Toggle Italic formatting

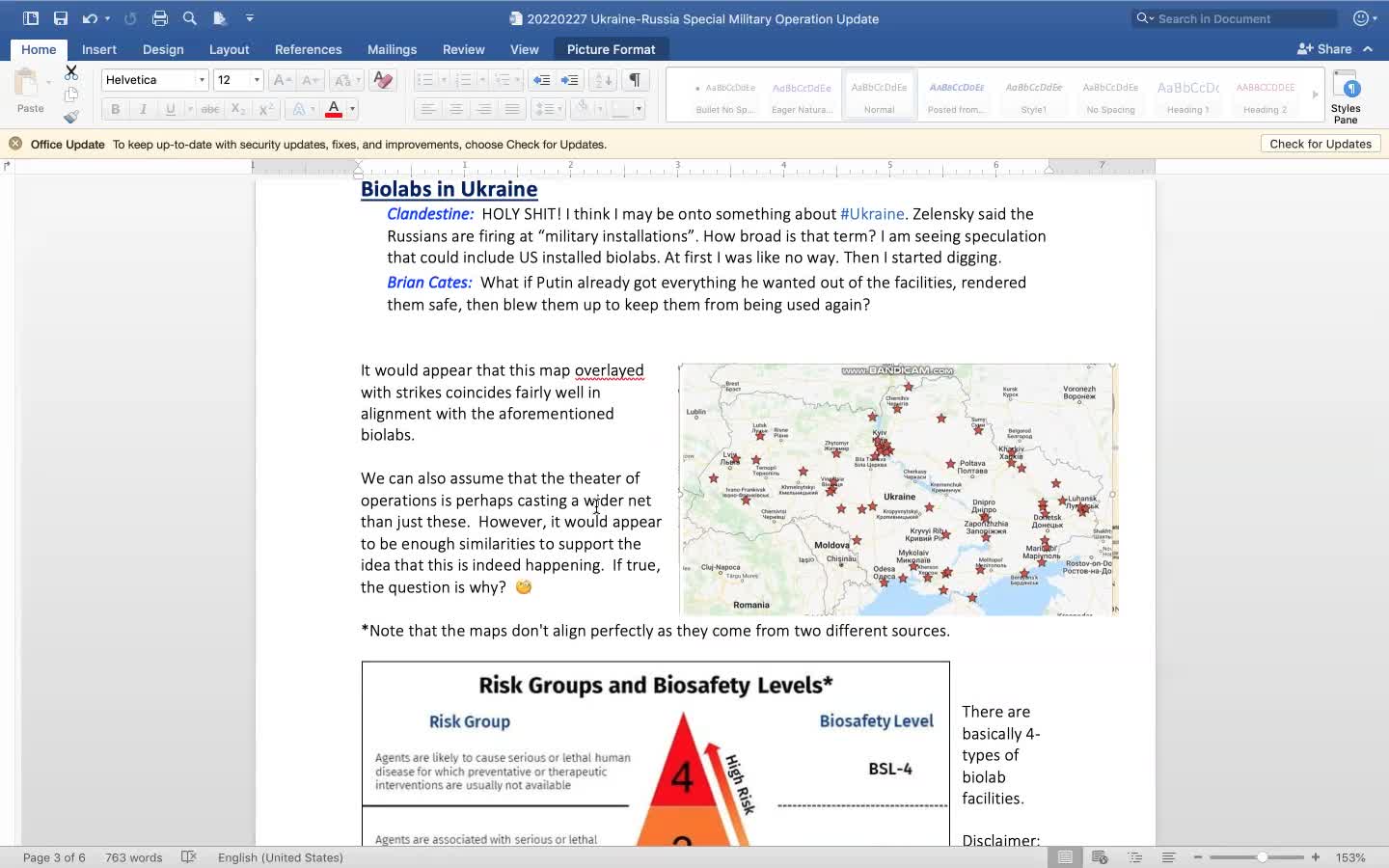(143, 109)
